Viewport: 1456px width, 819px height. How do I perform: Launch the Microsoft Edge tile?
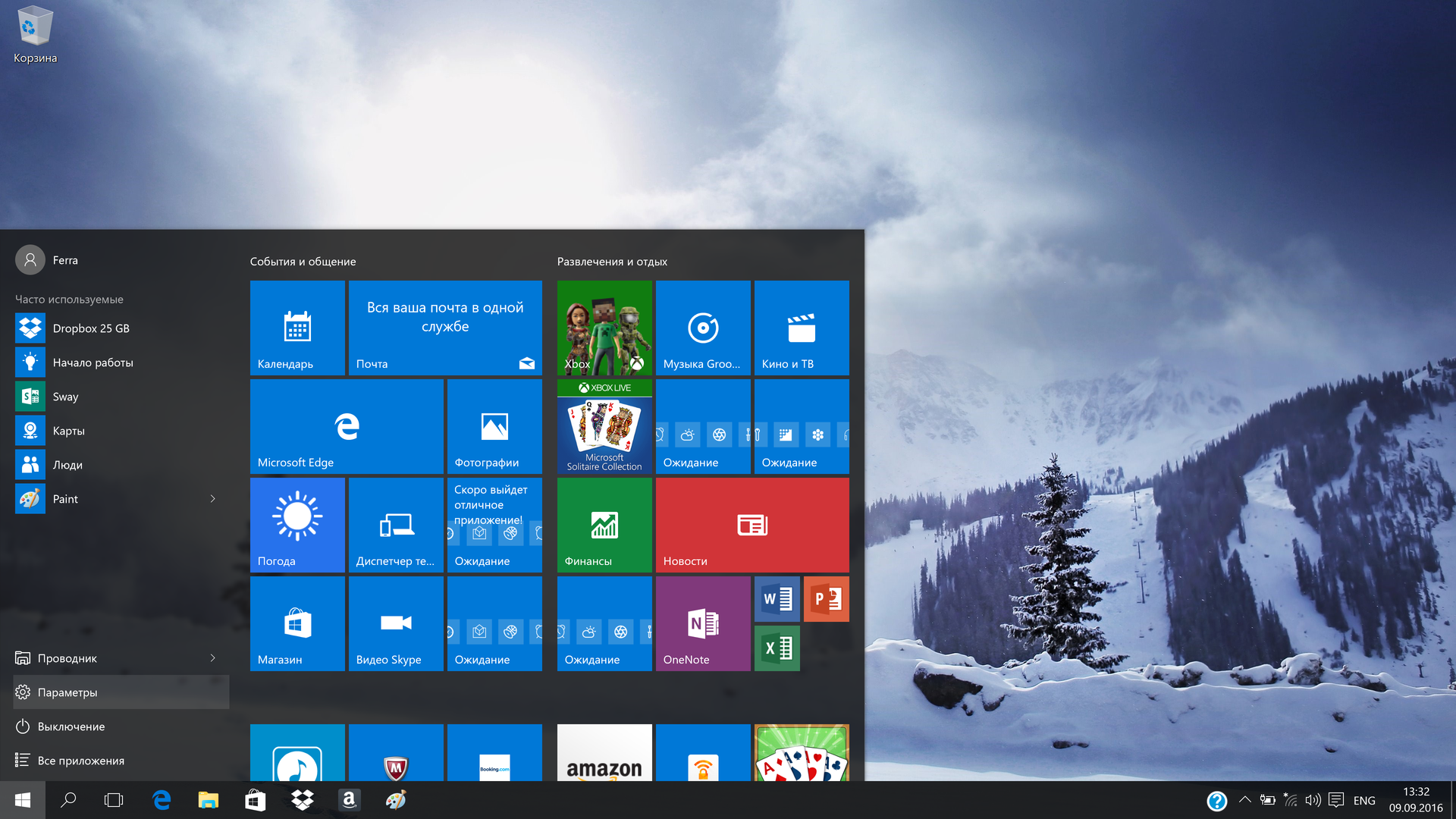point(347,426)
